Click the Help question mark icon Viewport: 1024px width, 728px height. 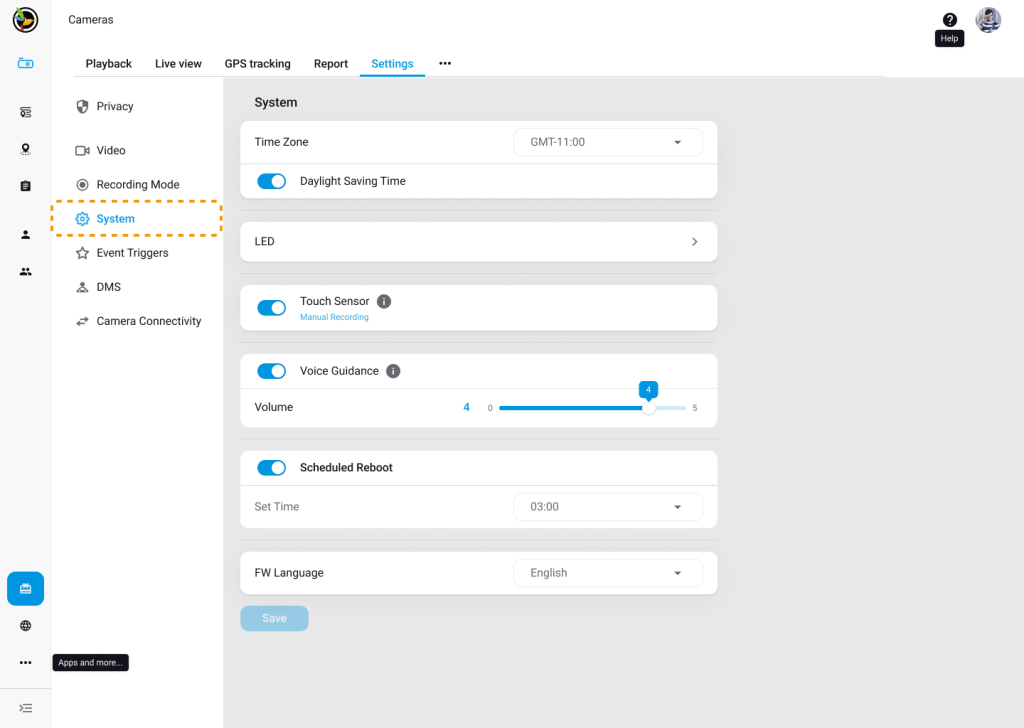coord(949,19)
